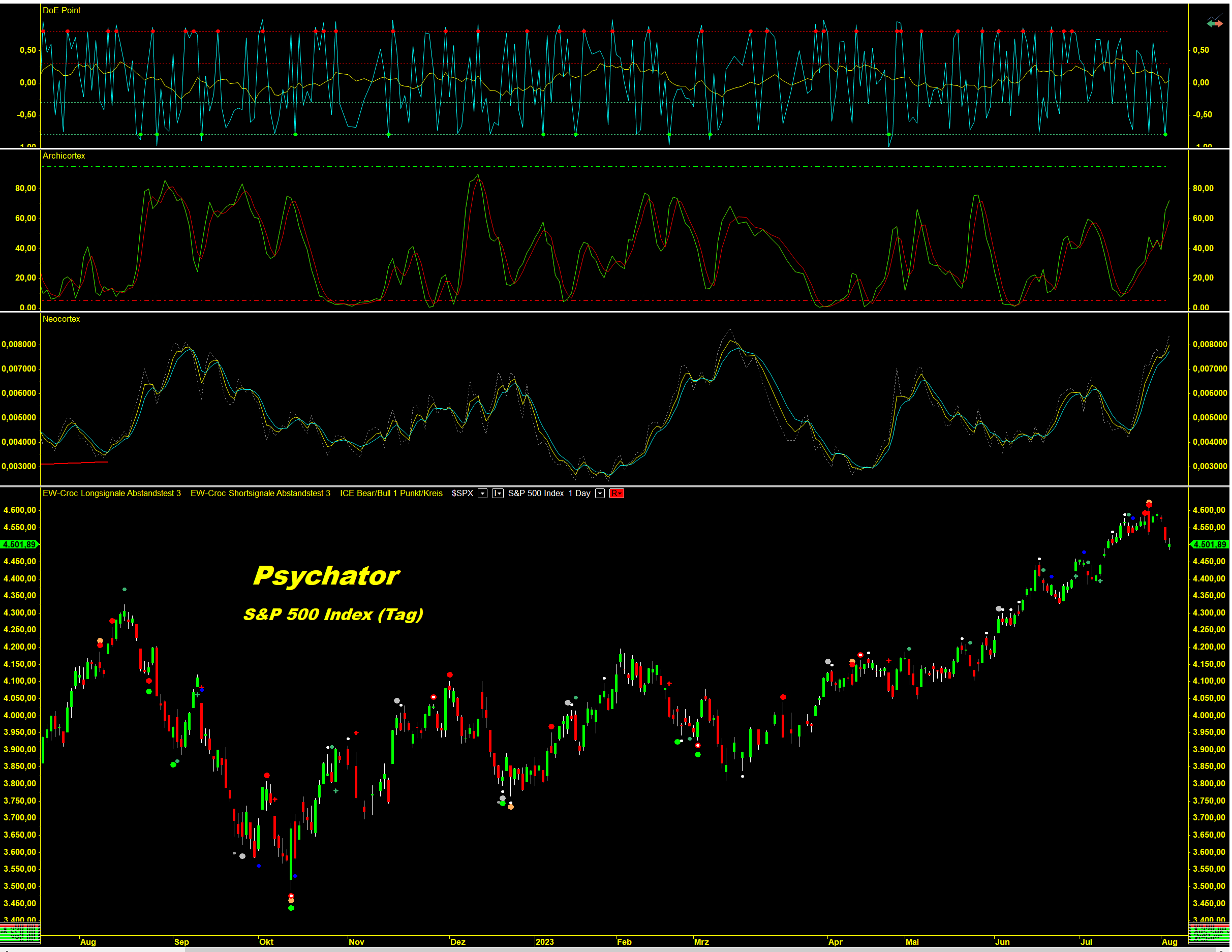
Task: Click the Neocortex indicator title
Action: pyautogui.click(x=61, y=319)
